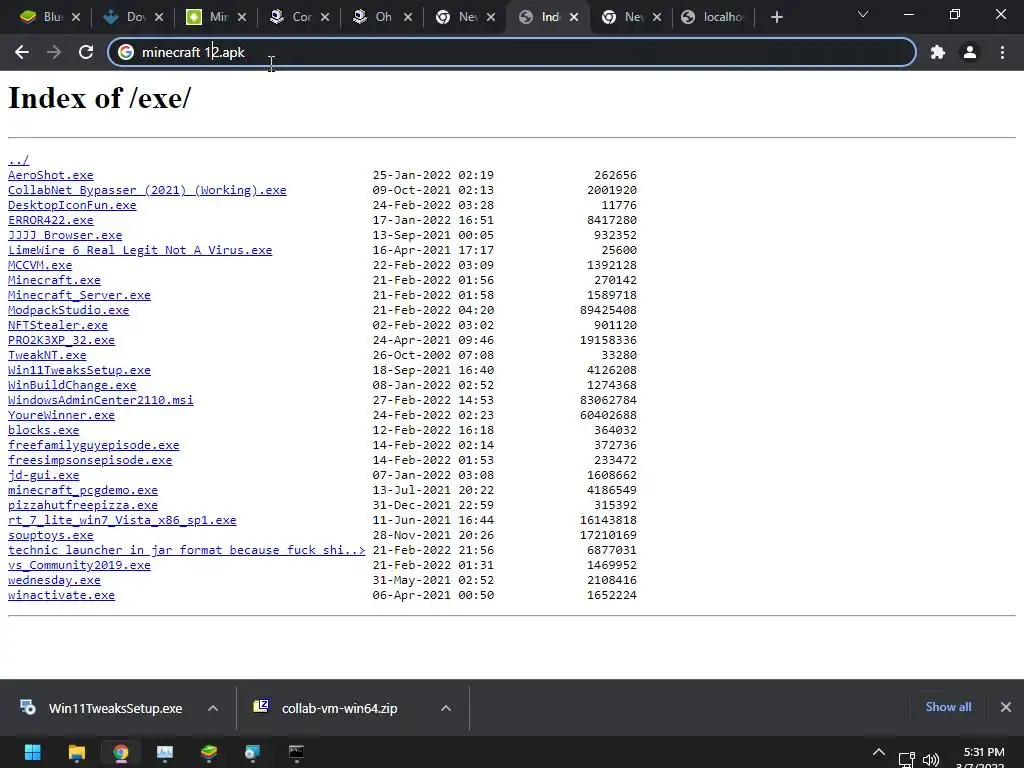This screenshot has height=768, width=1024.
Task: Click jd-gui.exe link
Action: click(43, 475)
